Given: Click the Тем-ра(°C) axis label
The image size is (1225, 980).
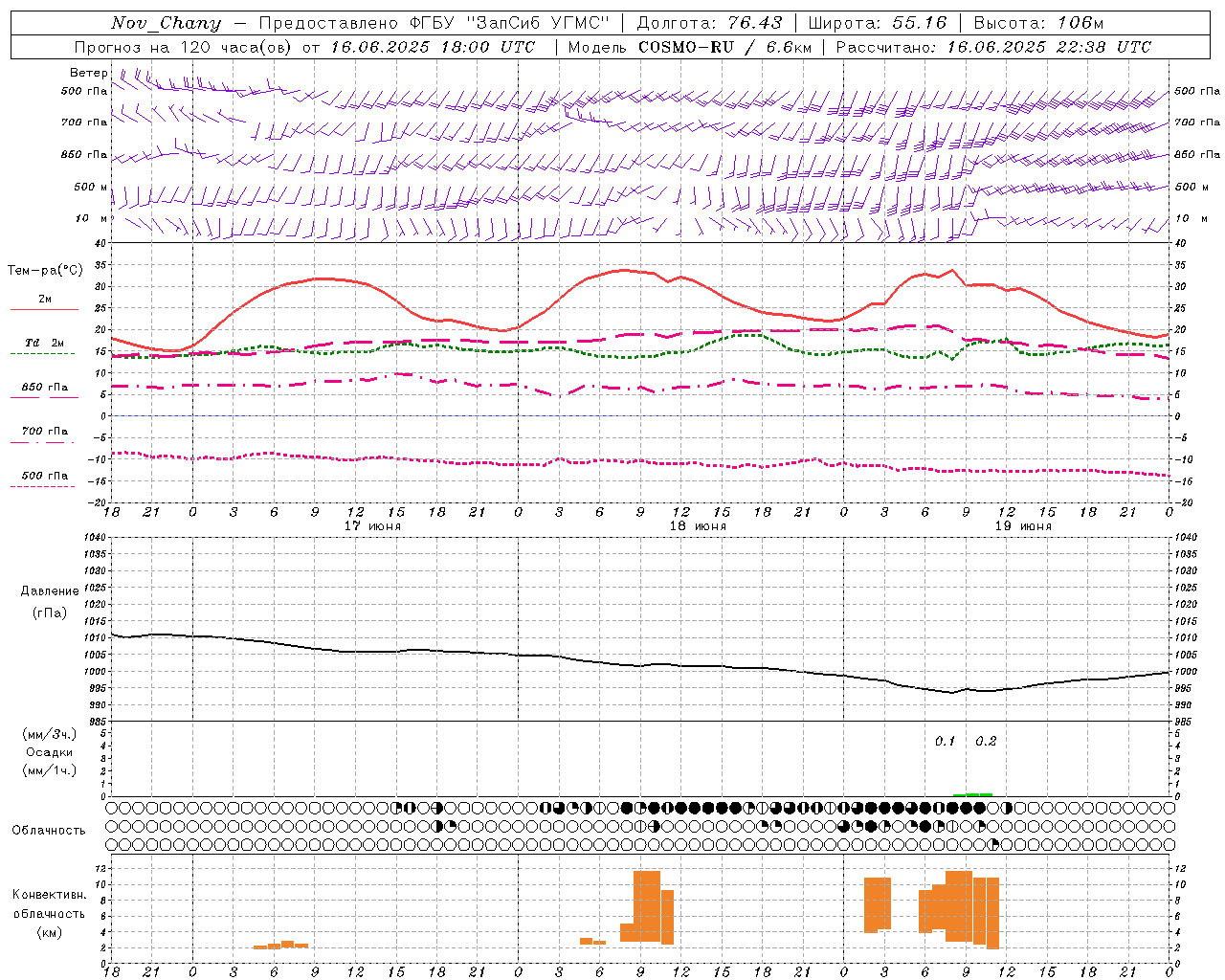Looking at the screenshot, I should click(45, 270).
